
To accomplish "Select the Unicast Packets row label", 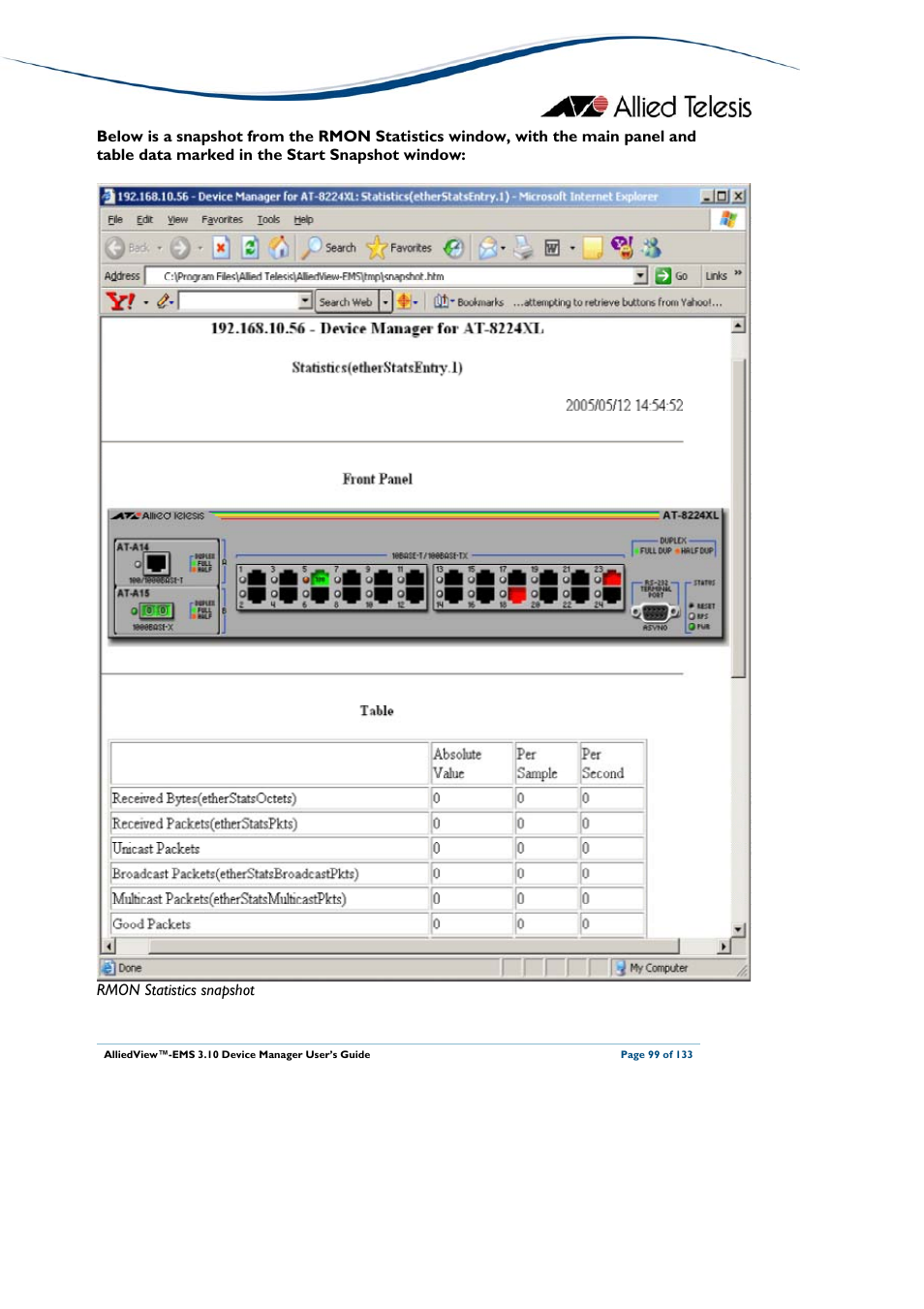I will (156, 849).
